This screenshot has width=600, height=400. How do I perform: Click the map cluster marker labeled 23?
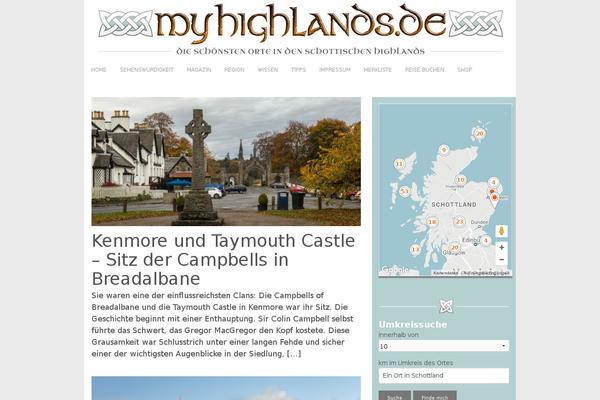tap(460, 222)
